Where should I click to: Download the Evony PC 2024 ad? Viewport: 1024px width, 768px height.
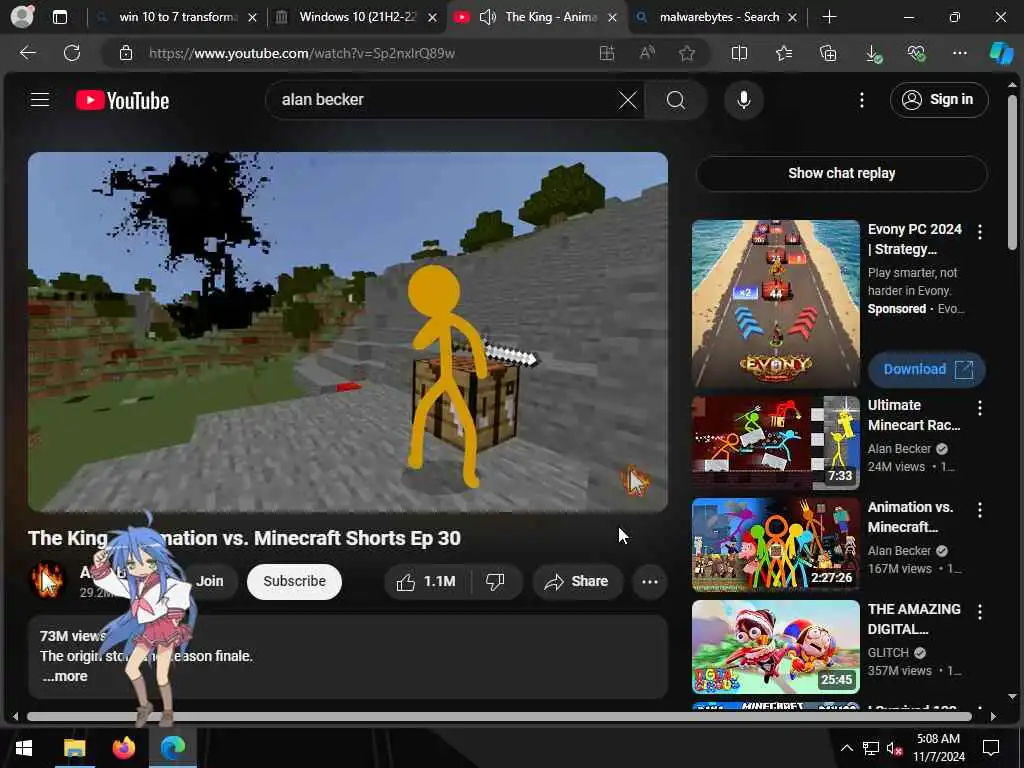pos(927,370)
